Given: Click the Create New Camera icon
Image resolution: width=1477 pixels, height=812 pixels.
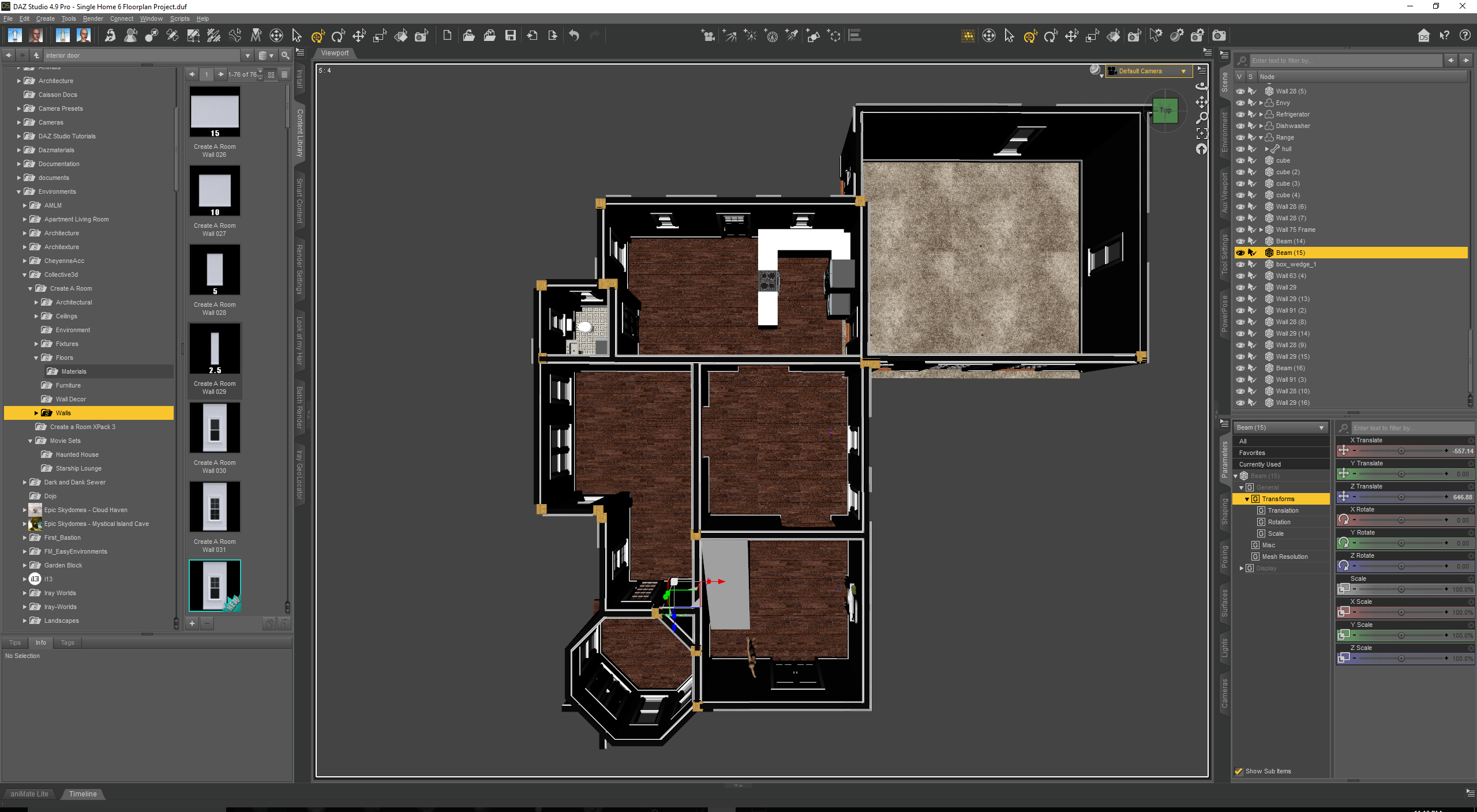Looking at the screenshot, I should click(708, 36).
